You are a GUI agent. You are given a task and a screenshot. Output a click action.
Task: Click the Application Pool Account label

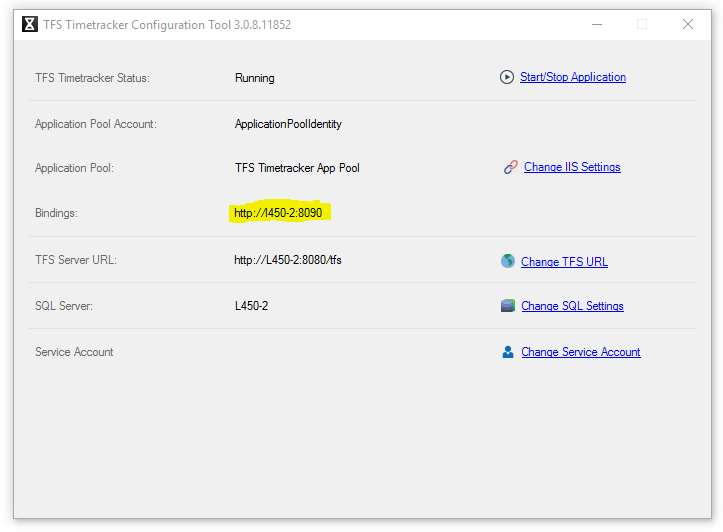(96, 124)
